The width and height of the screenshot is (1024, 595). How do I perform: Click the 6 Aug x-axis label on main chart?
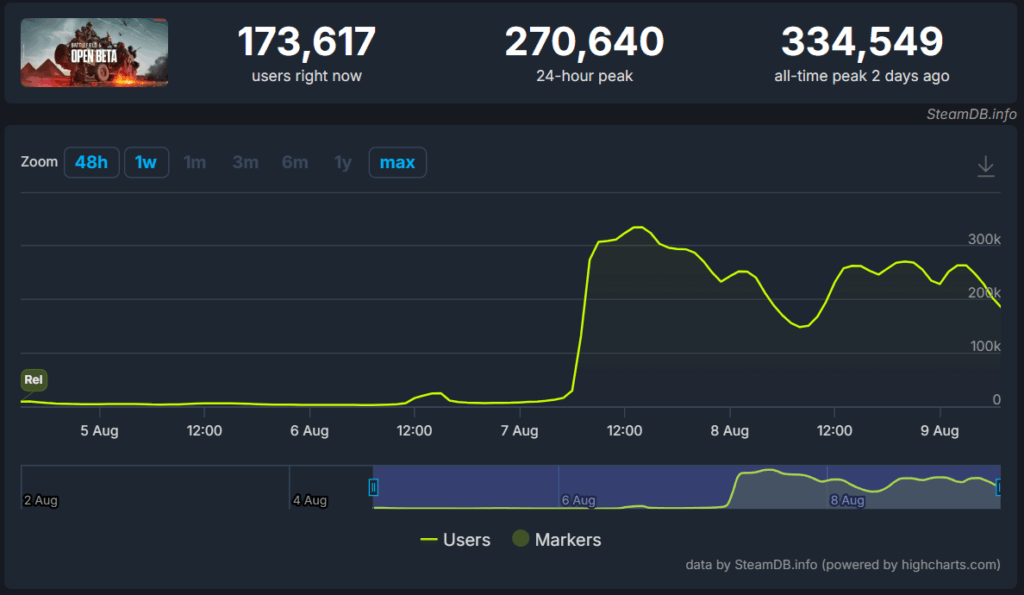310,430
